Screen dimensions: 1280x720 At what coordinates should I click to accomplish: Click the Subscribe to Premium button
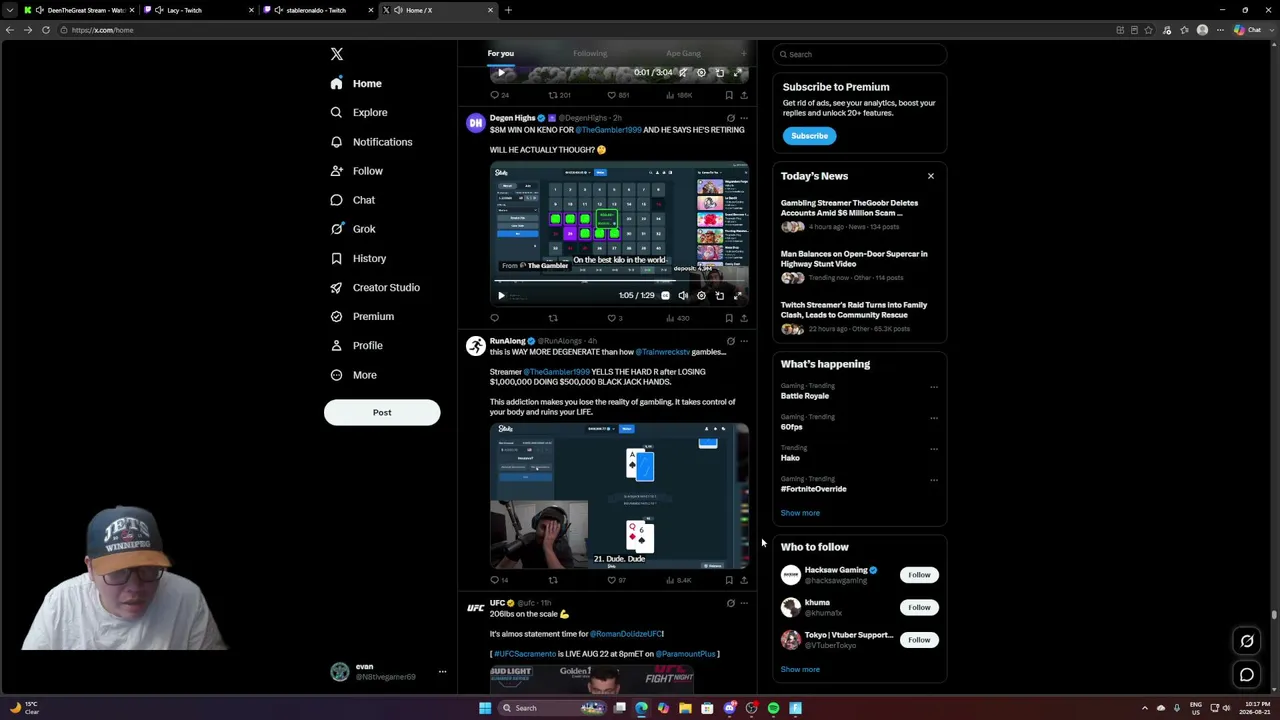(809, 136)
